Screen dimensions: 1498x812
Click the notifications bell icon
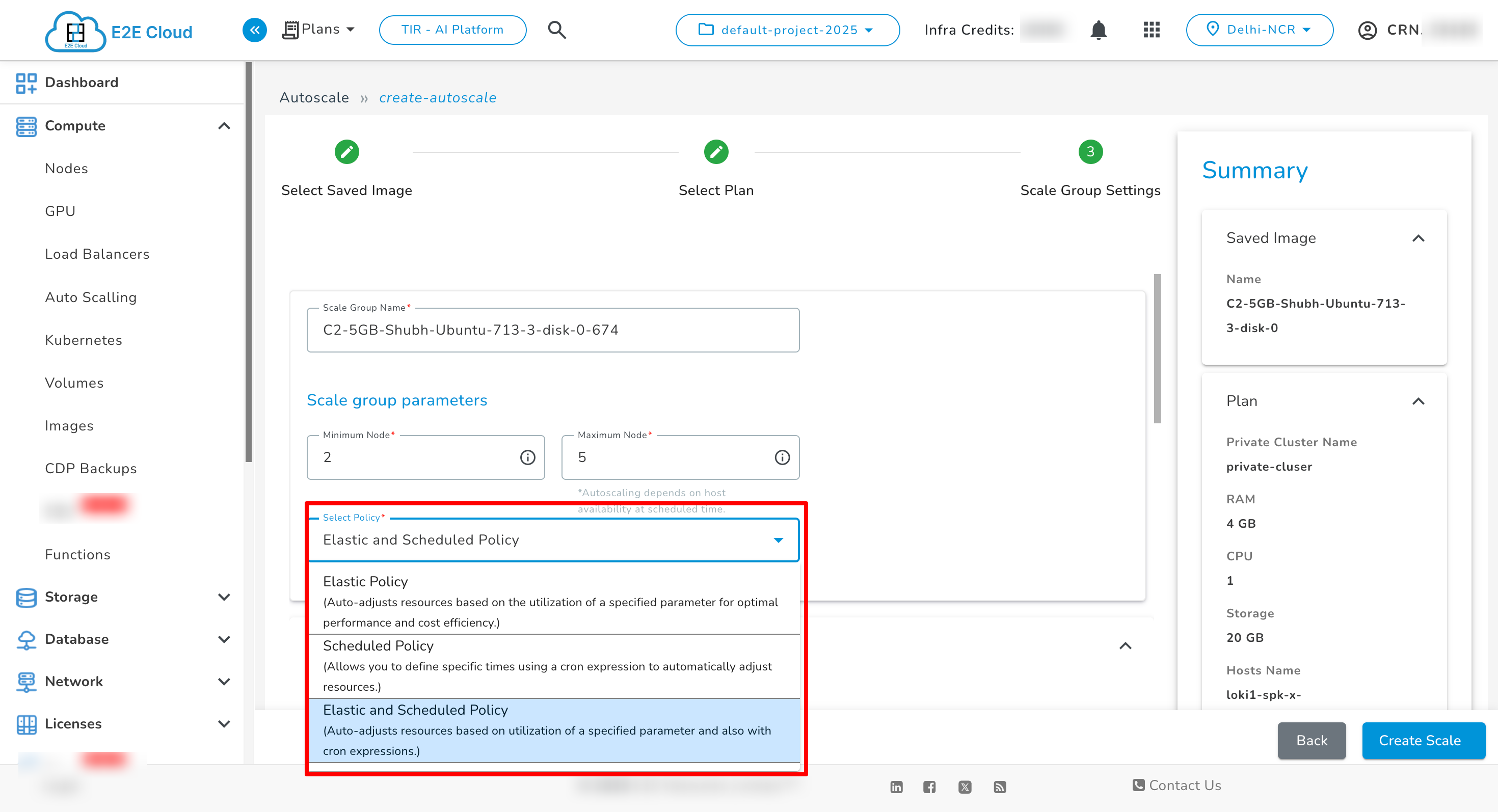tap(1098, 30)
